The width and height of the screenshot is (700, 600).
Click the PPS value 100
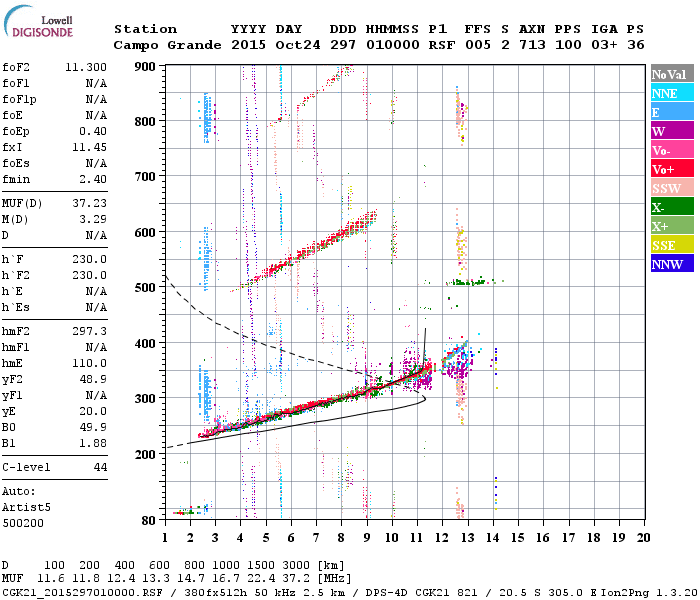pyautogui.click(x=568, y=45)
